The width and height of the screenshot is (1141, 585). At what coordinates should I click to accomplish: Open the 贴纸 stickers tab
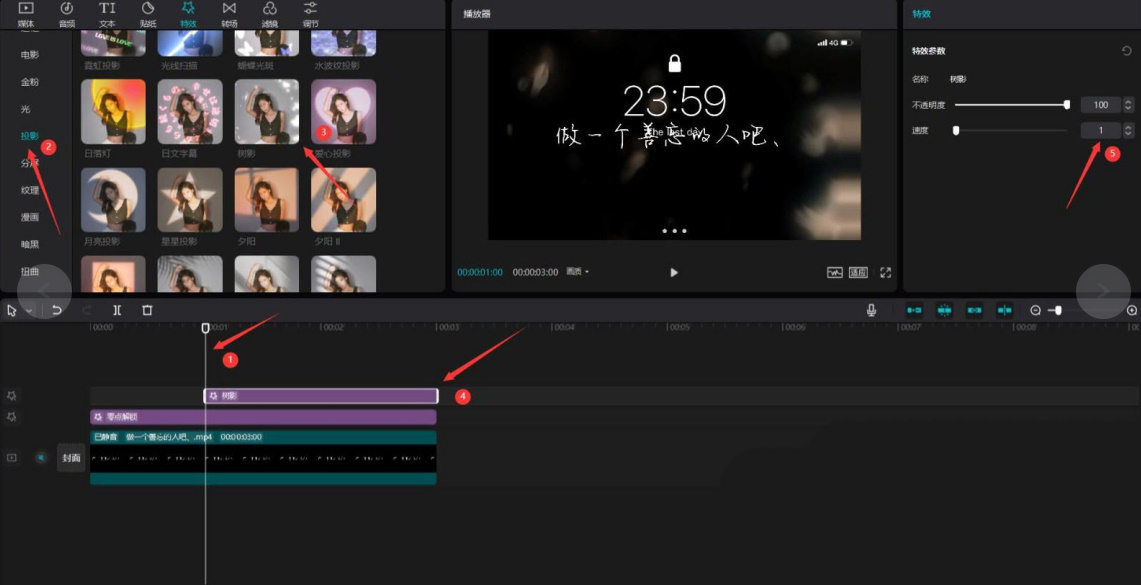[148, 13]
